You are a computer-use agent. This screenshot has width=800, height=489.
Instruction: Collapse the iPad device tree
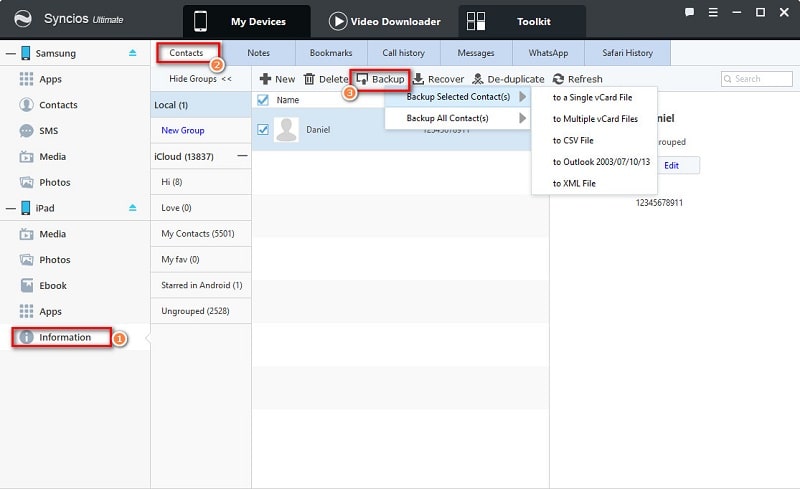pyautogui.click(x=10, y=208)
